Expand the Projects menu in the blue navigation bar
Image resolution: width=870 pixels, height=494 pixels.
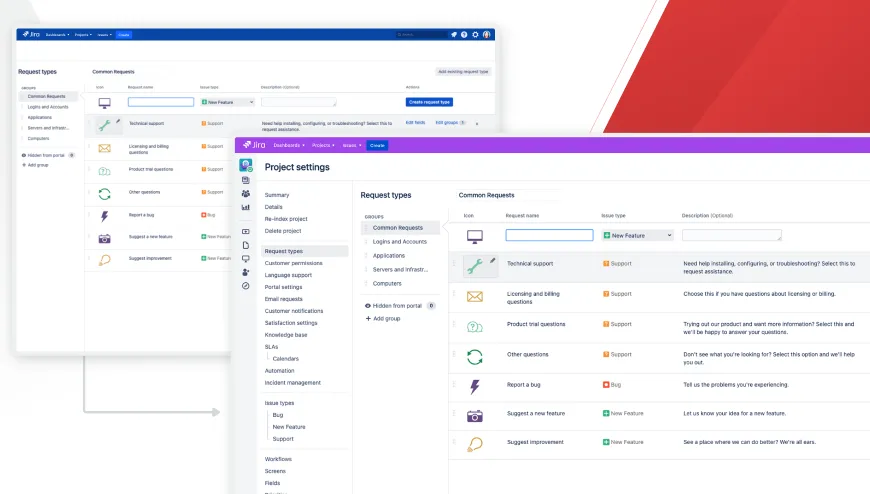(82, 34)
